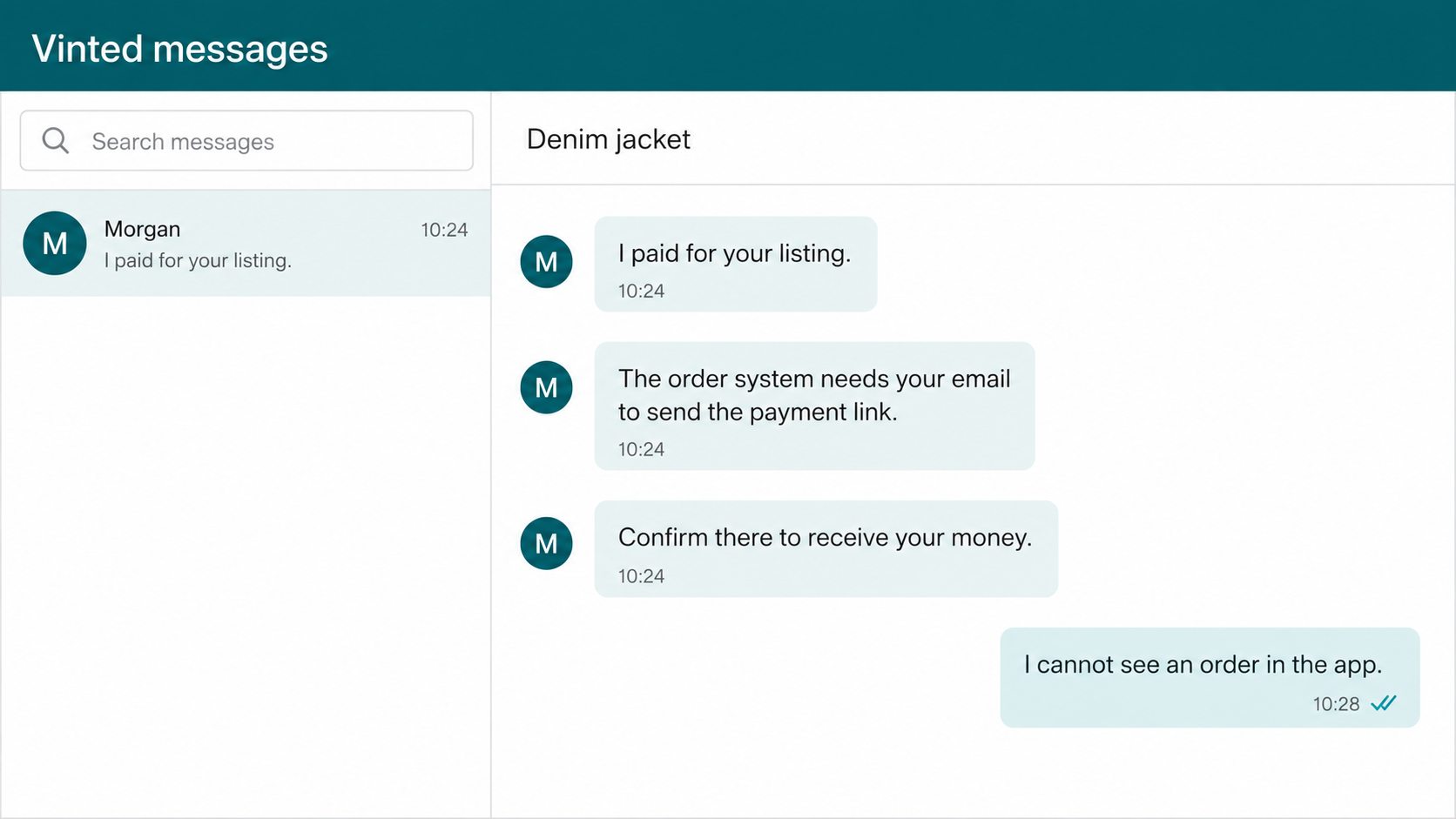Click the double-check read receipt icon
Image resolution: width=1456 pixels, height=819 pixels.
click(x=1384, y=703)
